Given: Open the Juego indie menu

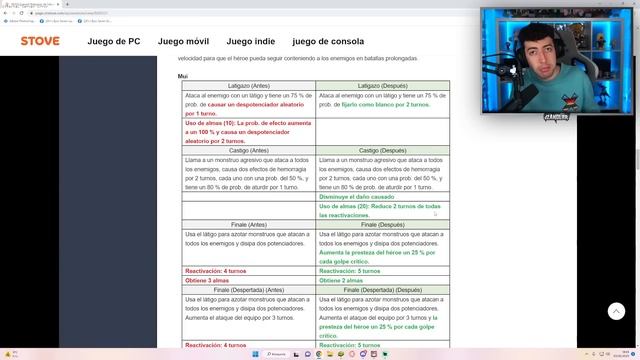Looking at the screenshot, I should 251,41.
